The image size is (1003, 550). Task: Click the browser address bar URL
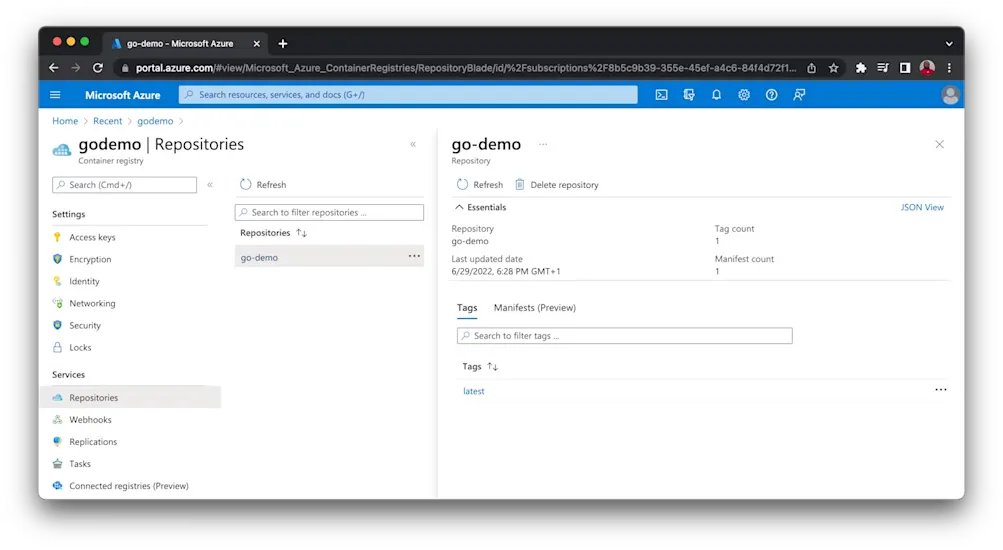coord(466,68)
